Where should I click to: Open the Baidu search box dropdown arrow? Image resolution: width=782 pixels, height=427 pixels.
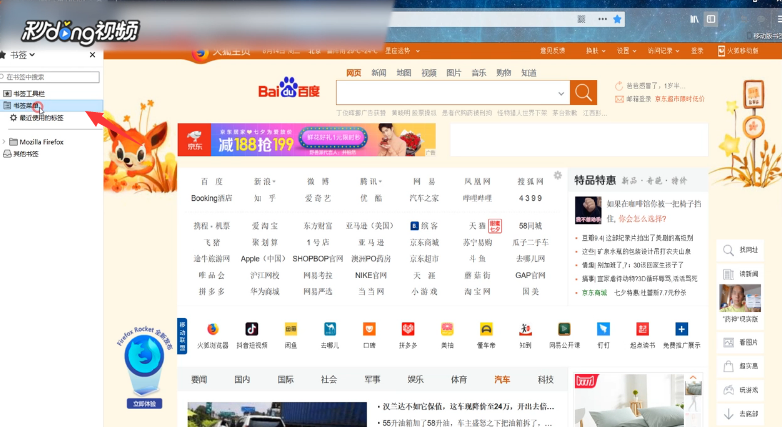pos(561,93)
